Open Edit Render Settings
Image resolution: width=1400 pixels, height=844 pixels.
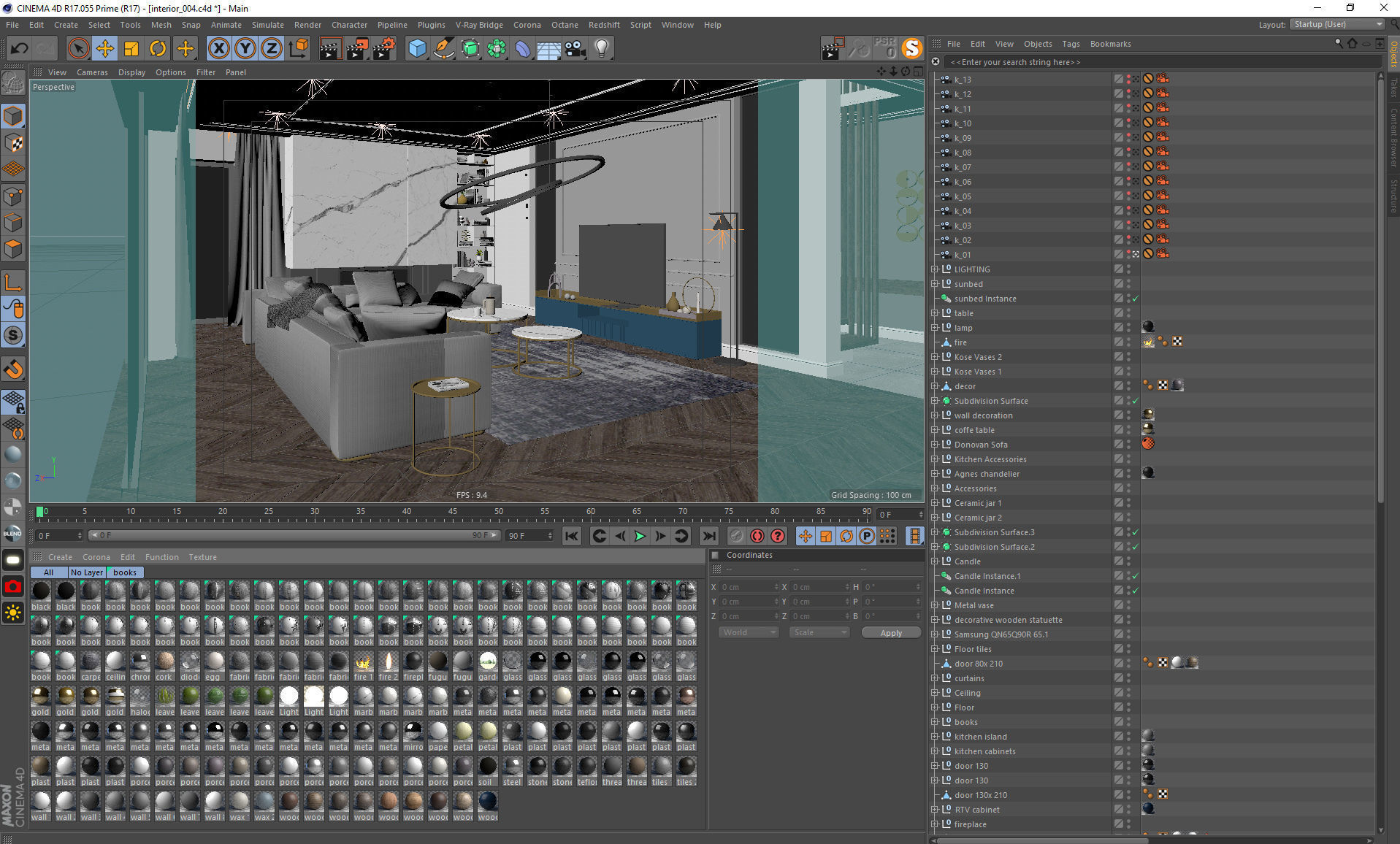[x=384, y=49]
